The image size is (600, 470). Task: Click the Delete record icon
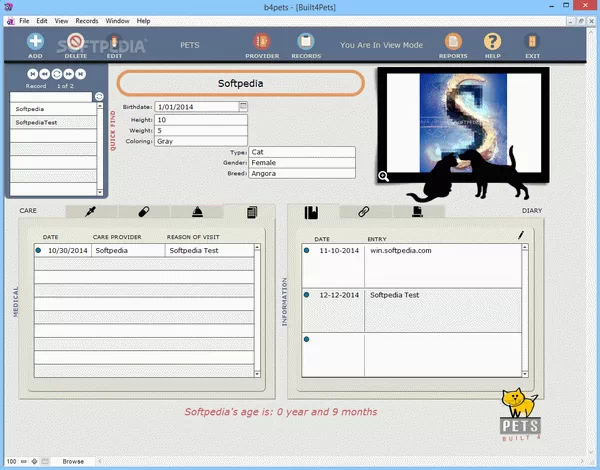click(75, 42)
